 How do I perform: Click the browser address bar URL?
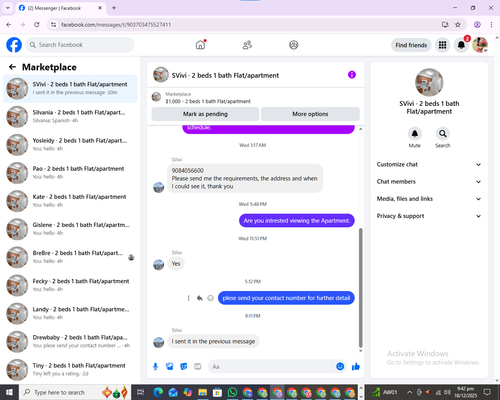pyautogui.click(x=116, y=25)
